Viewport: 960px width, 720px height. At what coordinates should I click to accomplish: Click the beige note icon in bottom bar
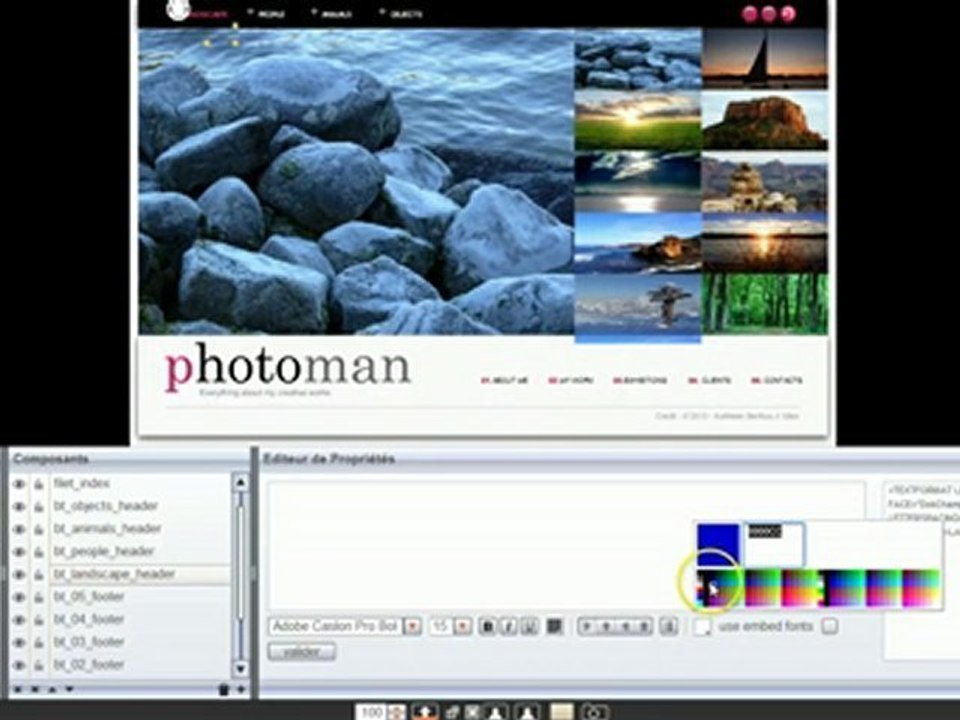point(561,711)
